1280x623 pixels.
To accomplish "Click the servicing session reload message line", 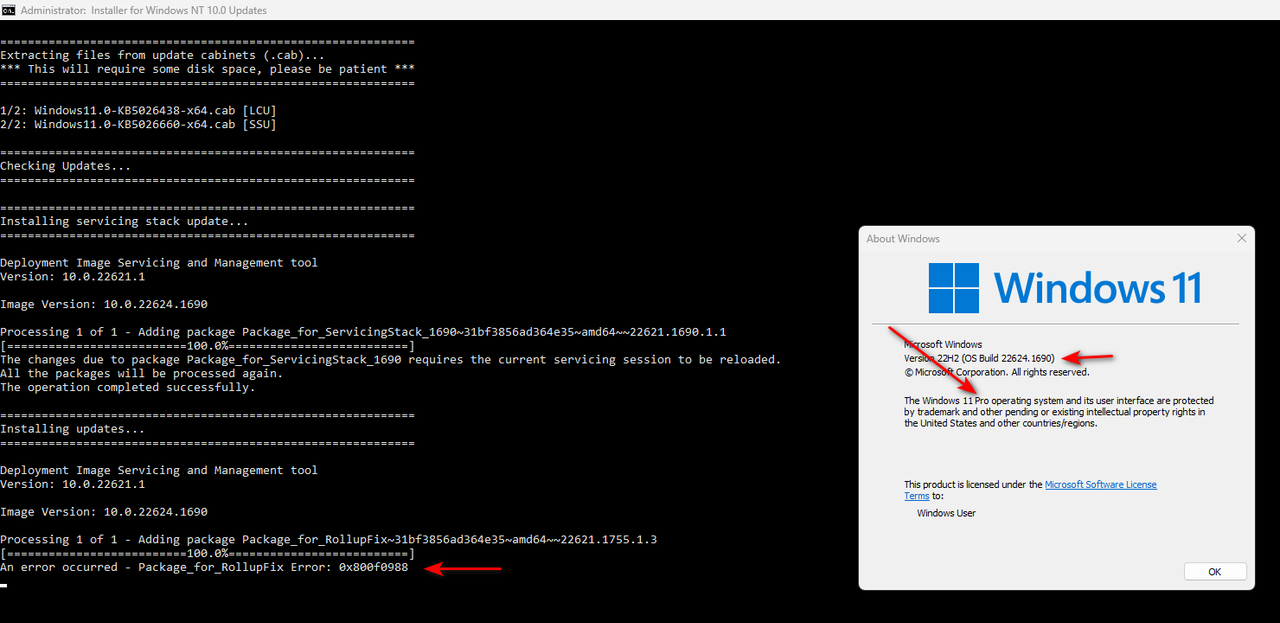I will click(x=390, y=360).
